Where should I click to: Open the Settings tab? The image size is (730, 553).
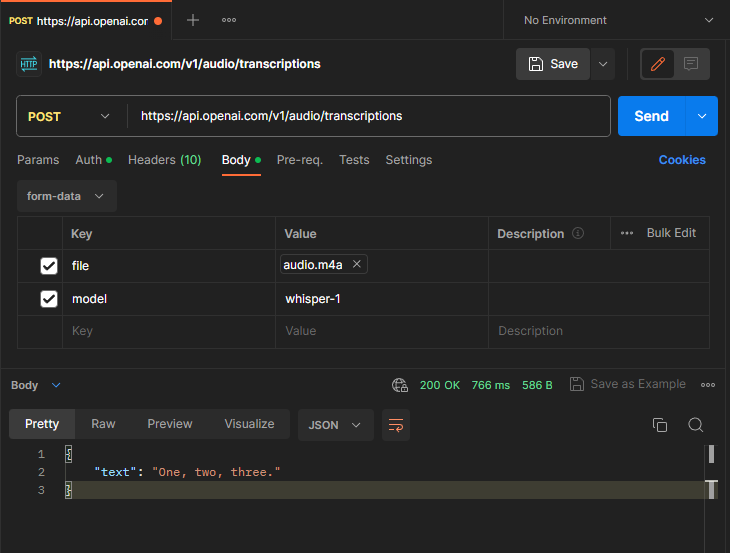pyautogui.click(x=409, y=160)
